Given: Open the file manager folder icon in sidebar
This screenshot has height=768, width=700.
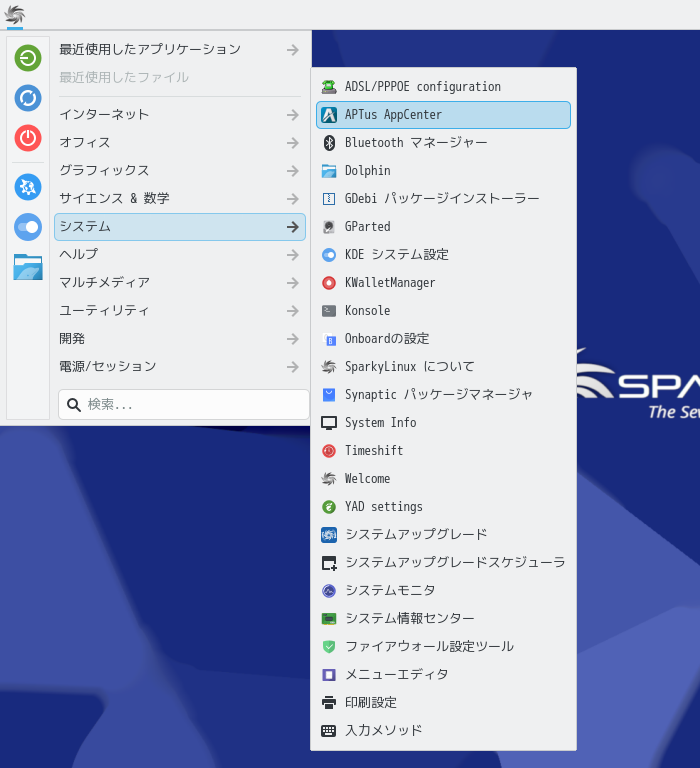Looking at the screenshot, I should (x=28, y=267).
